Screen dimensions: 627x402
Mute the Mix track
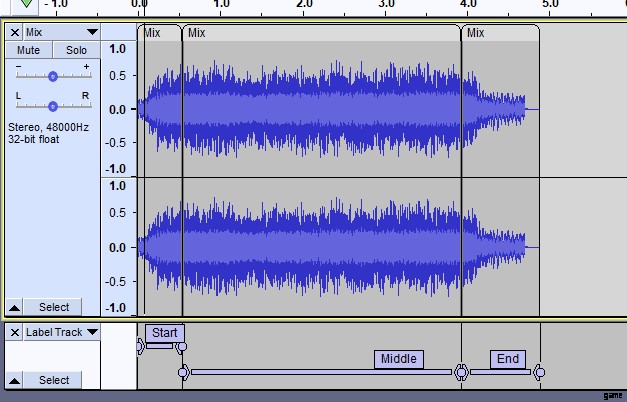29,50
